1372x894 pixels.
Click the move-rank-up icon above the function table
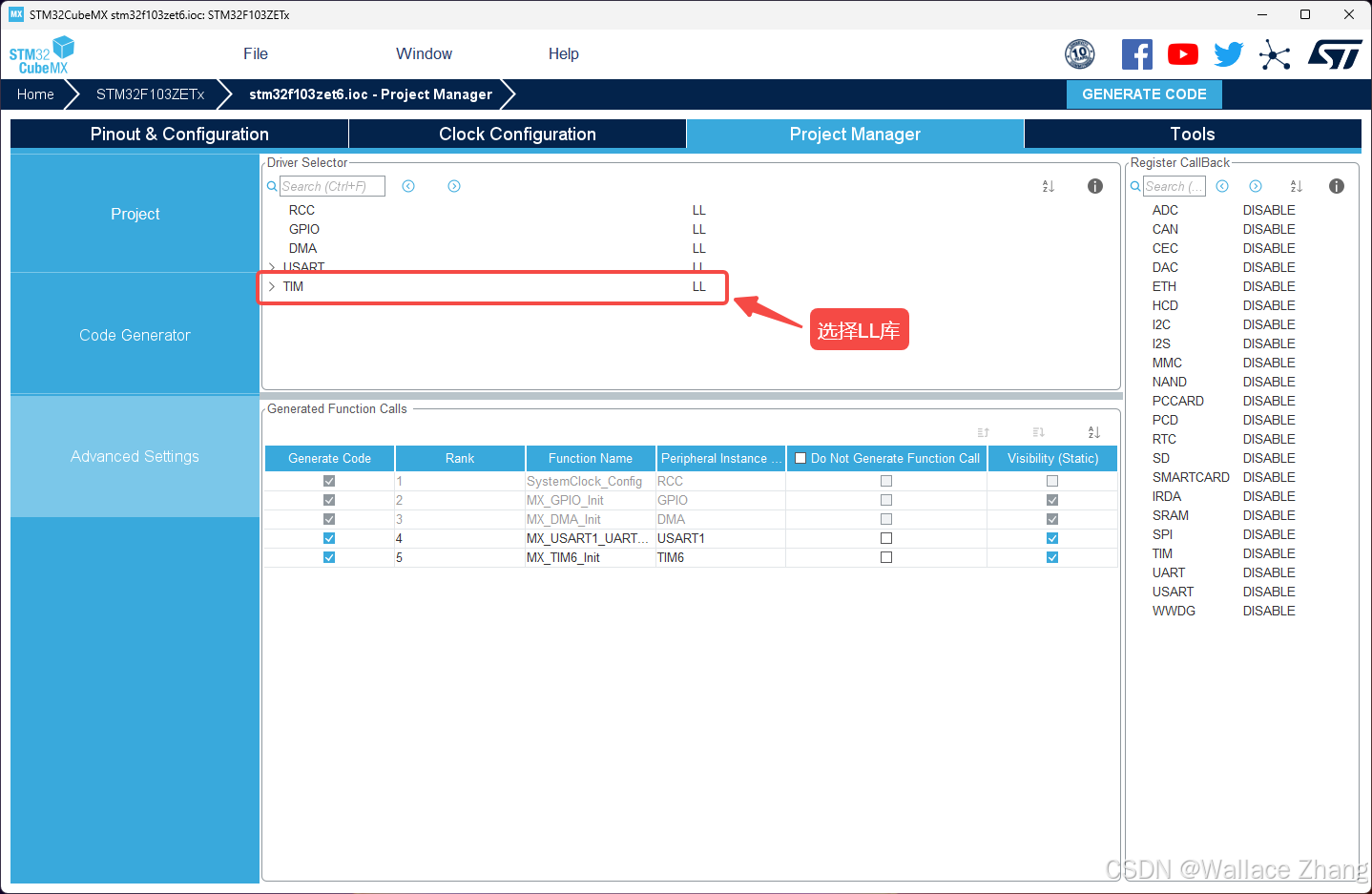pos(984,432)
